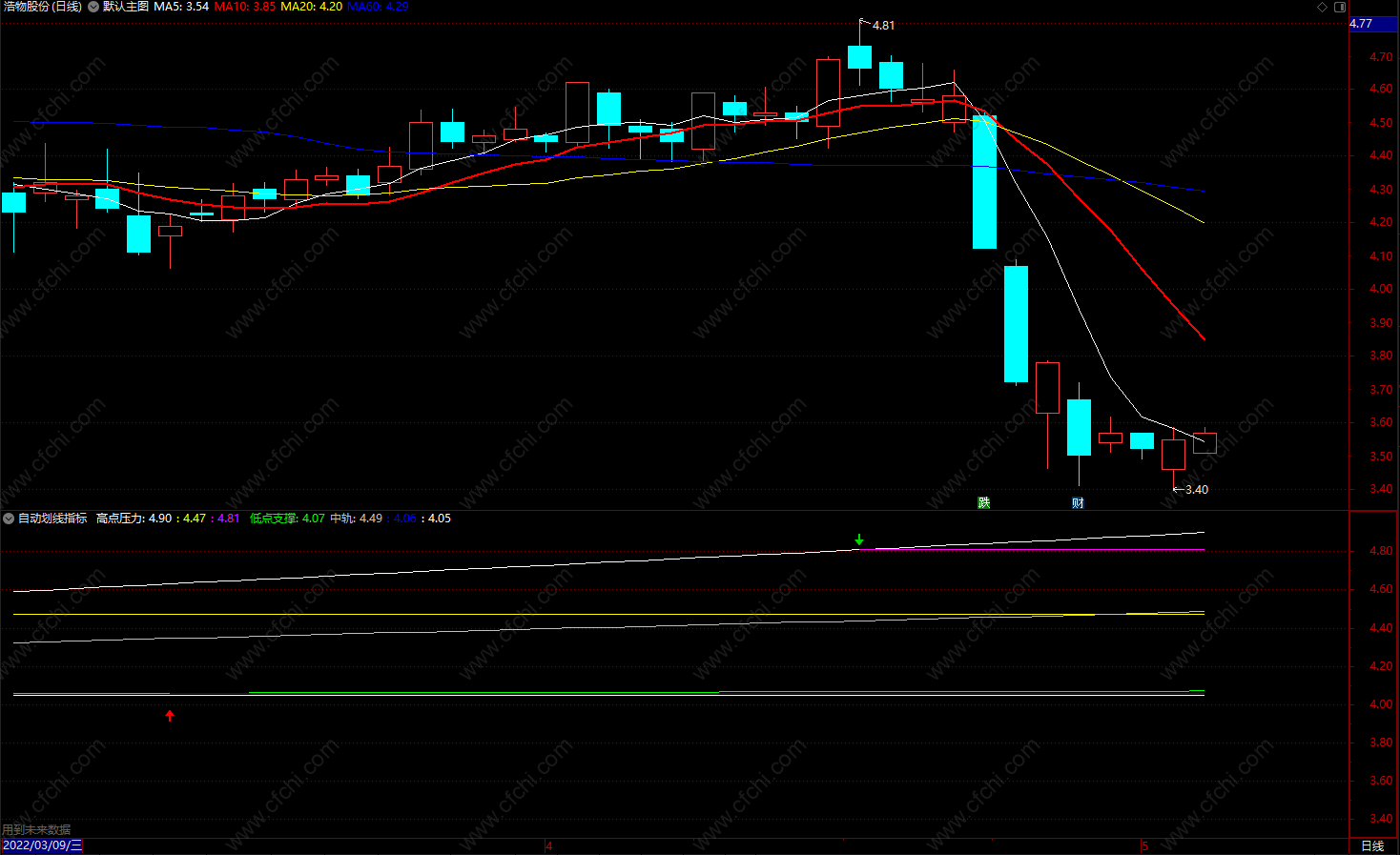Click the red up arrow signal marker
The height and width of the screenshot is (855, 1400).
pyautogui.click(x=170, y=716)
